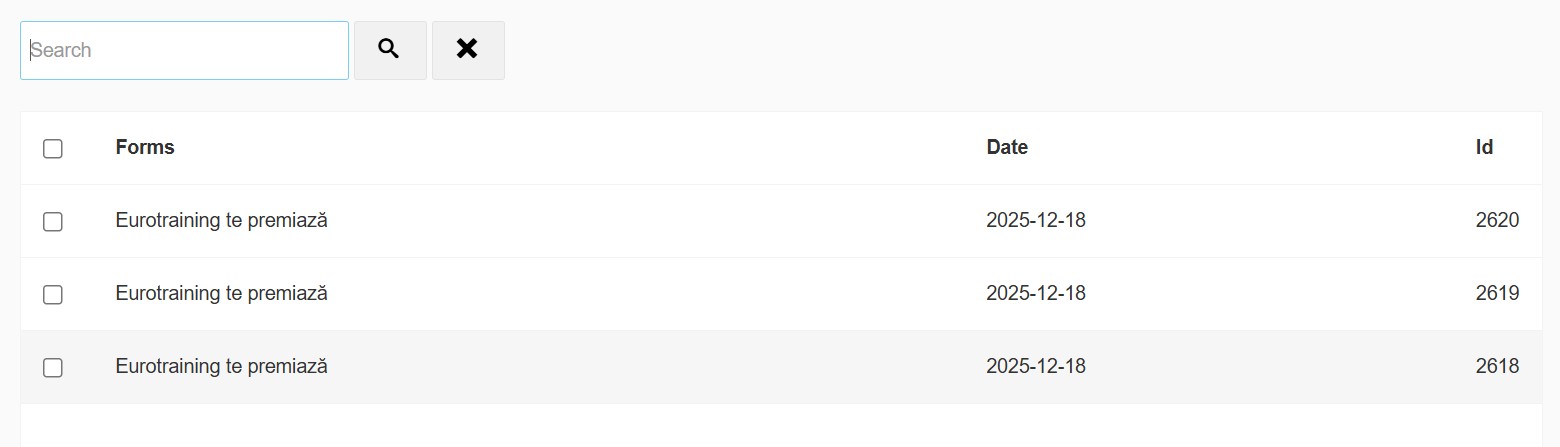Sort by the Forms column header
Image resolution: width=1560 pixels, height=447 pixels.
(x=145, y=147)
